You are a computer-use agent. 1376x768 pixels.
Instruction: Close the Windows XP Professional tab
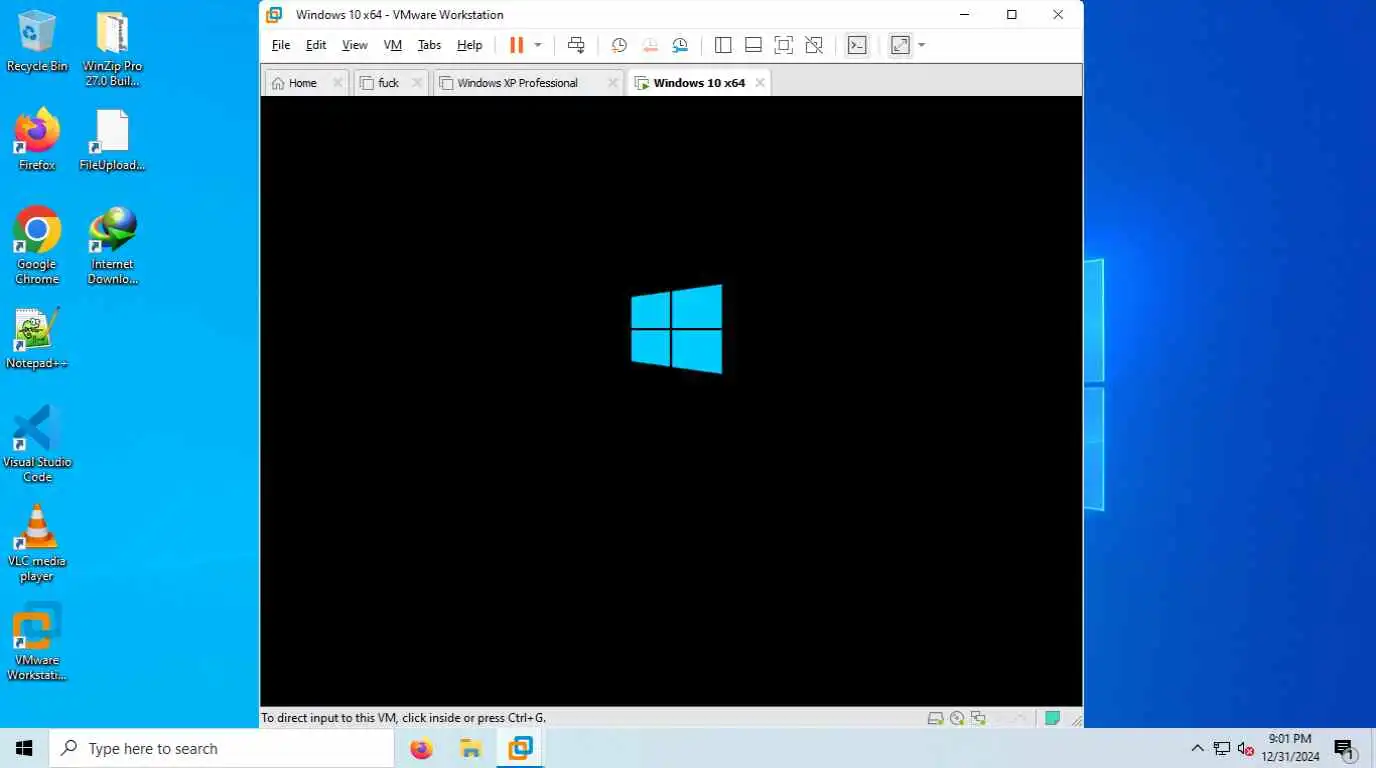tap(613, 83)
